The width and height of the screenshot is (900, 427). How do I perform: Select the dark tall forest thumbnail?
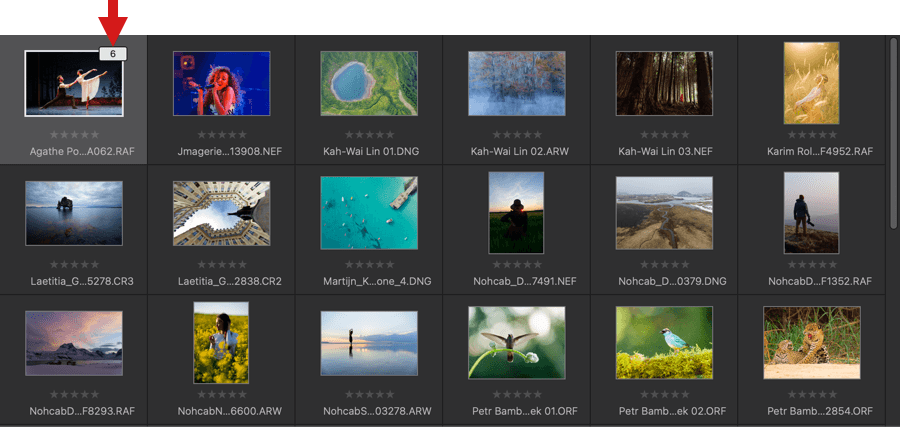(x=664, y=83)
